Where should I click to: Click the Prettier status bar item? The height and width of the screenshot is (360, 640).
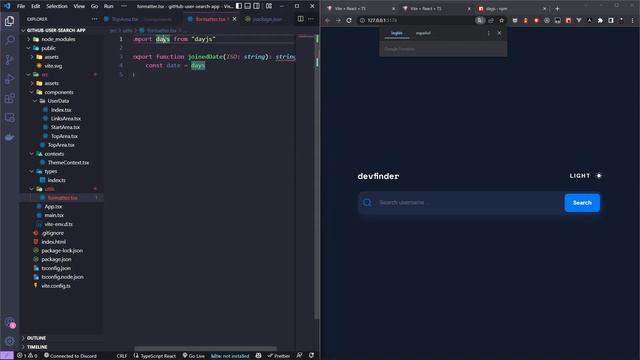(279, 356)
